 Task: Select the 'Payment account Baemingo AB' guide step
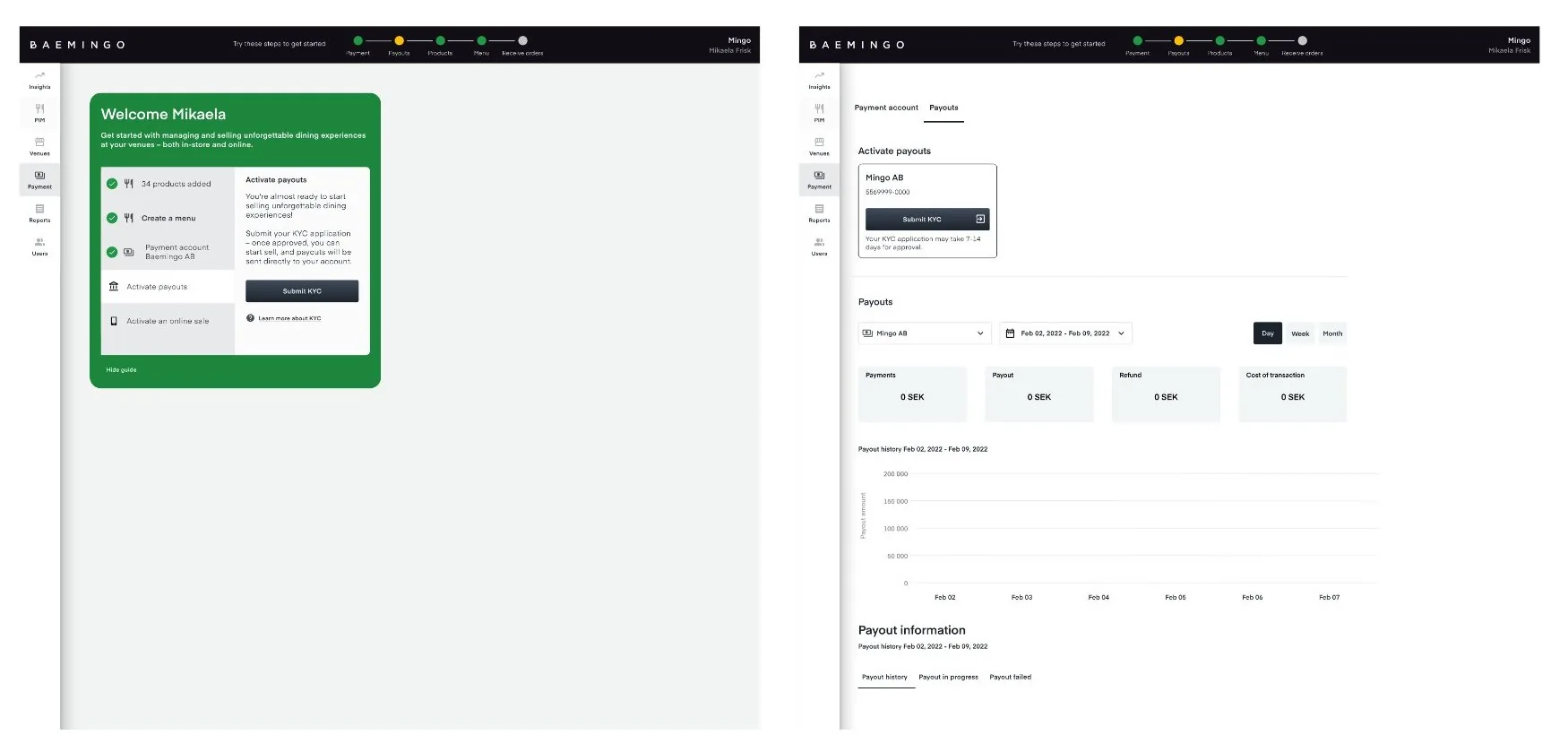point(168,252)
